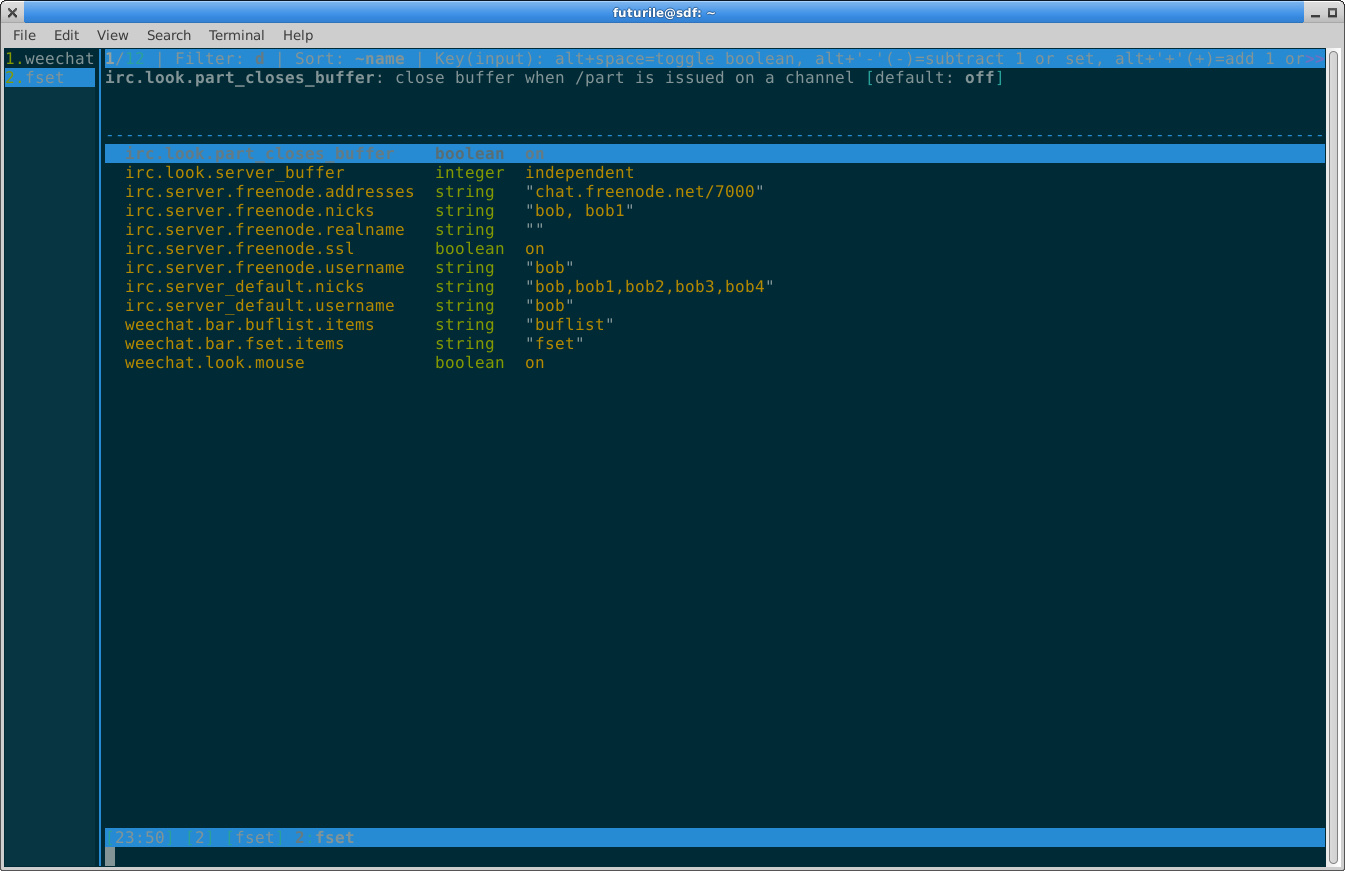Select the weechat.bar.buflist.items option
Viewport: 1345px width, 871px height.
(x=249, y=325)
